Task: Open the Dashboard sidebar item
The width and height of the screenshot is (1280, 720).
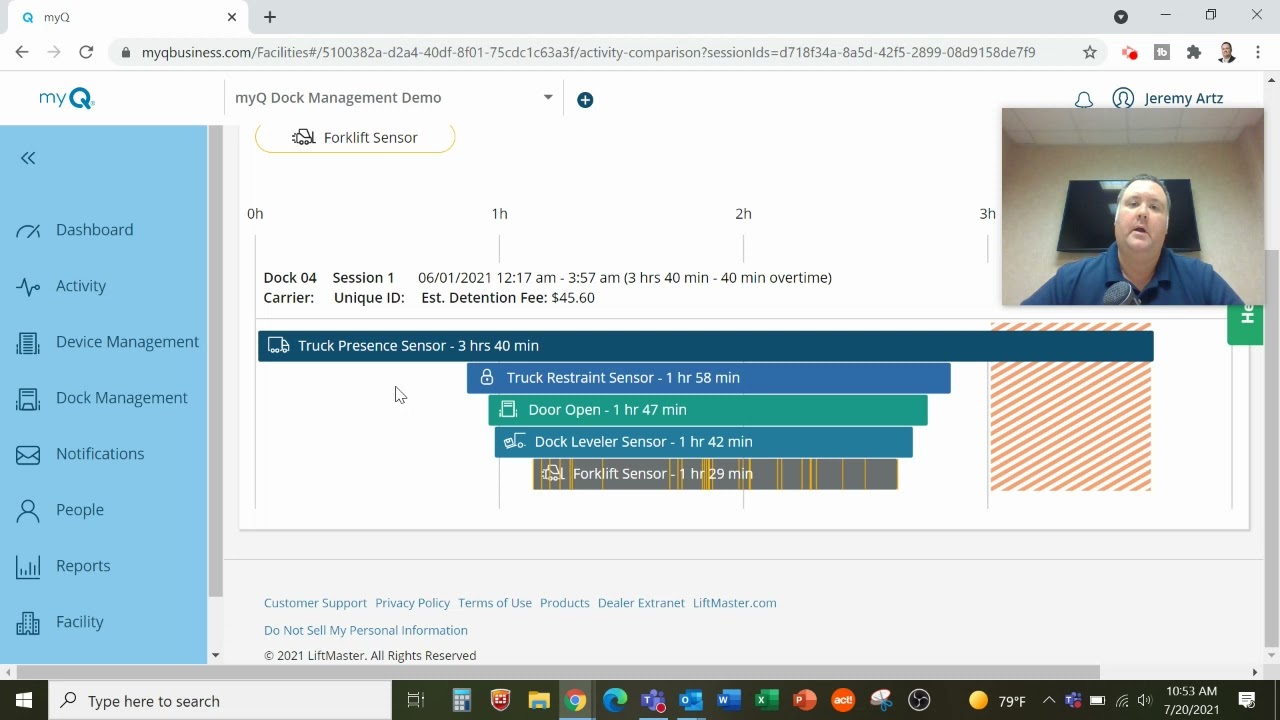Action: (x=94, y=230)
